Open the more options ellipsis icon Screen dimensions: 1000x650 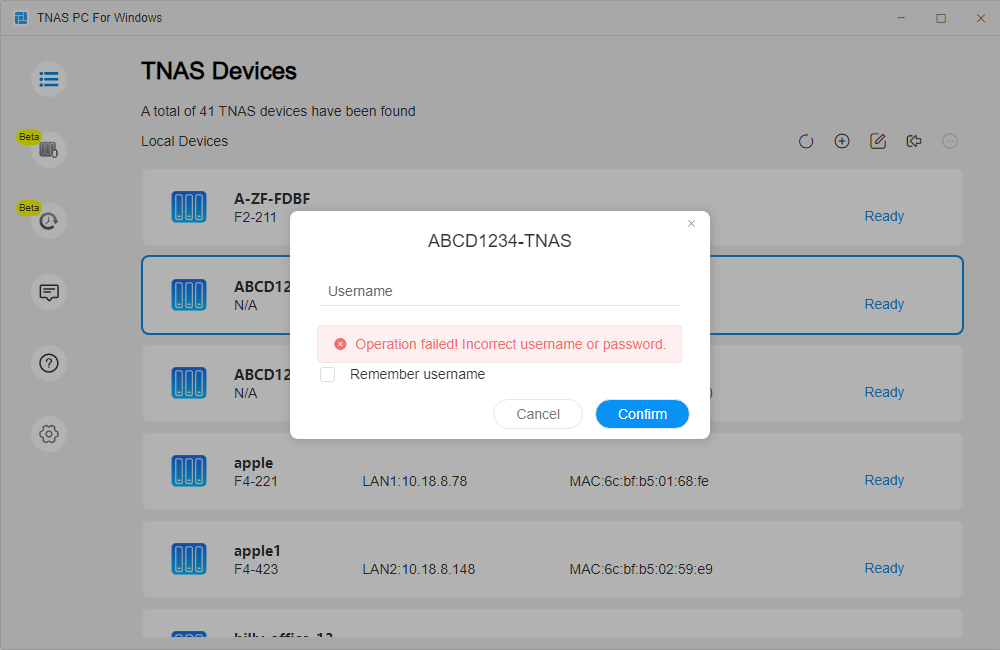950,141
